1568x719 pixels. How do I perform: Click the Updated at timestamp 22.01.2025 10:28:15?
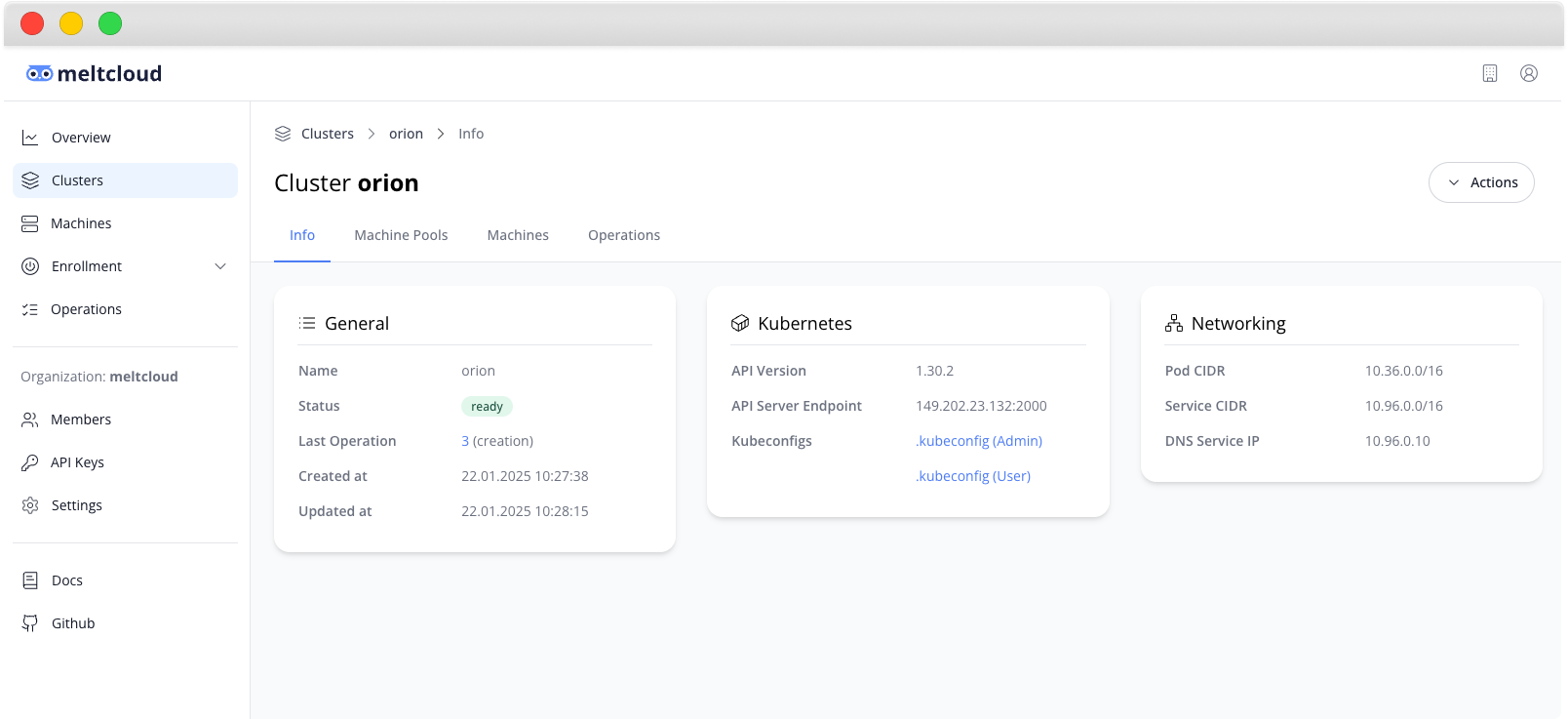click(525, 511)
